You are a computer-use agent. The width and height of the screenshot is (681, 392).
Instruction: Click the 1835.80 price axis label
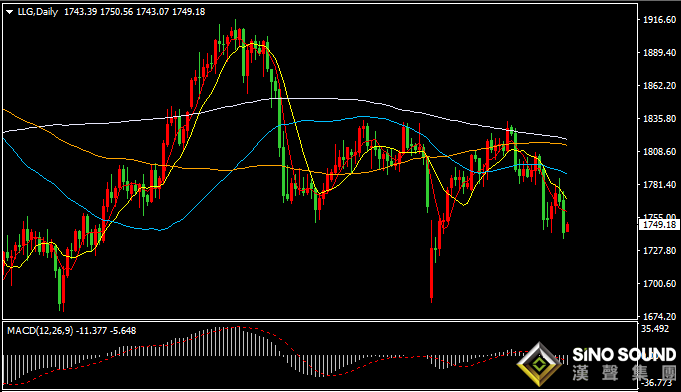659,119
